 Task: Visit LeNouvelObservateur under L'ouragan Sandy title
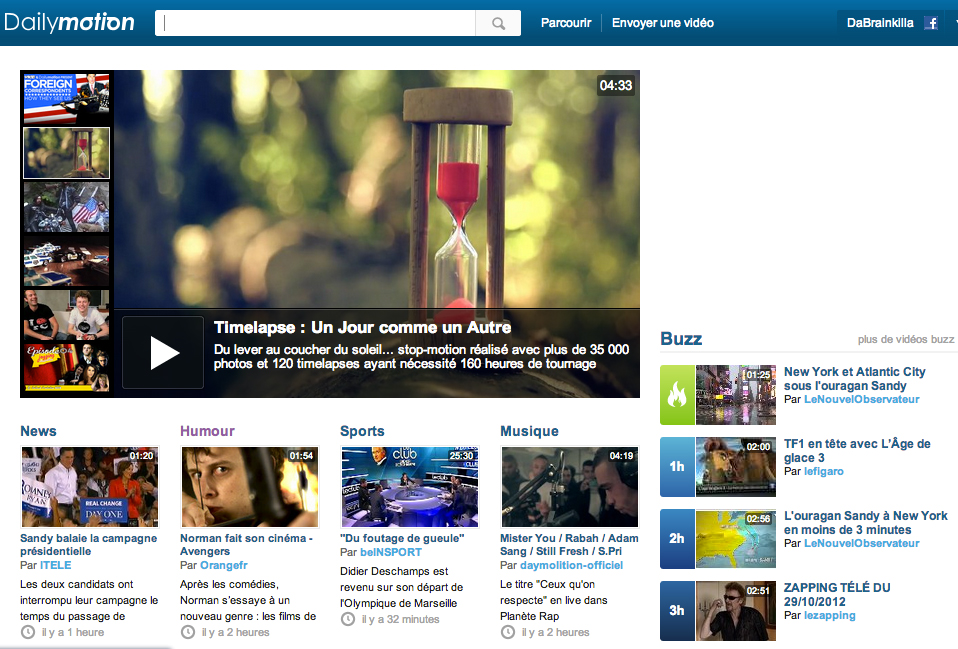(x=861, y=544)
